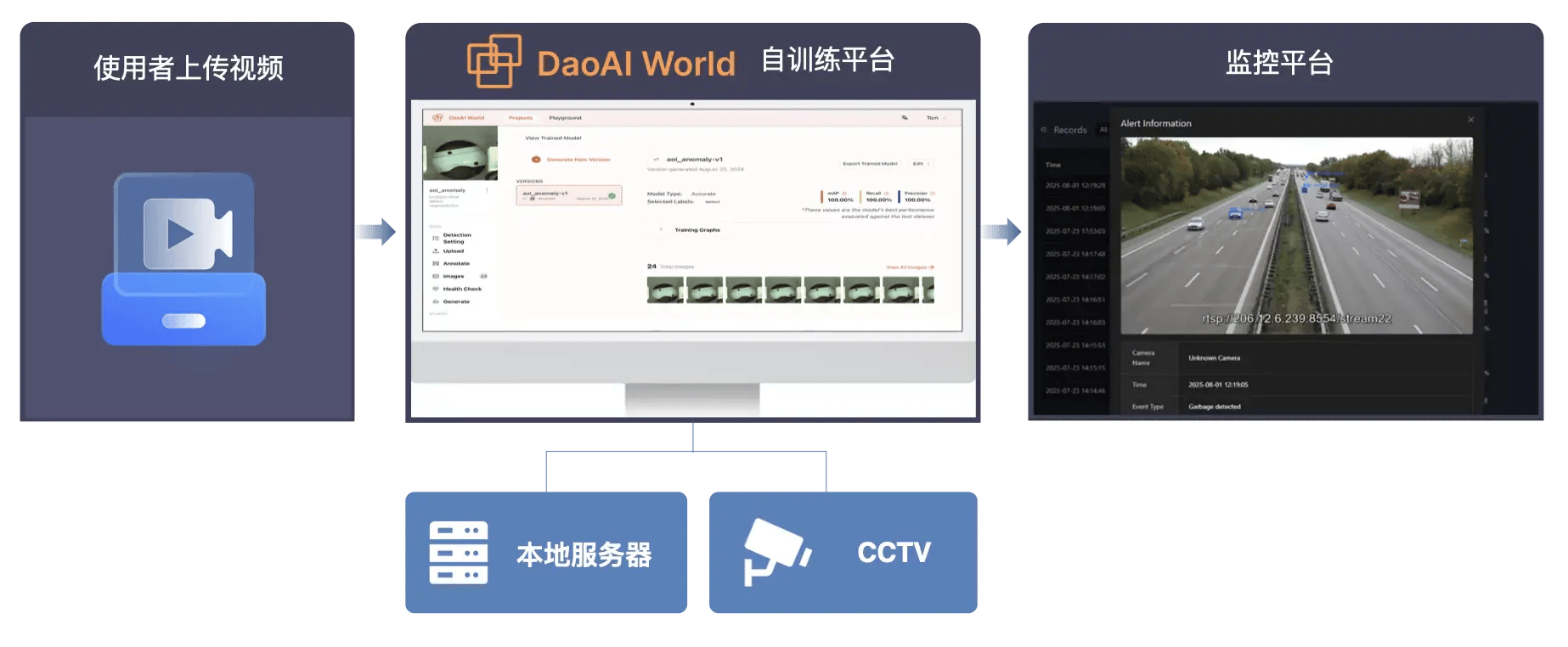Screen dimensions: 1568x647
Task: Click the search icon beside Records
Action: (x=1044, y=130)
